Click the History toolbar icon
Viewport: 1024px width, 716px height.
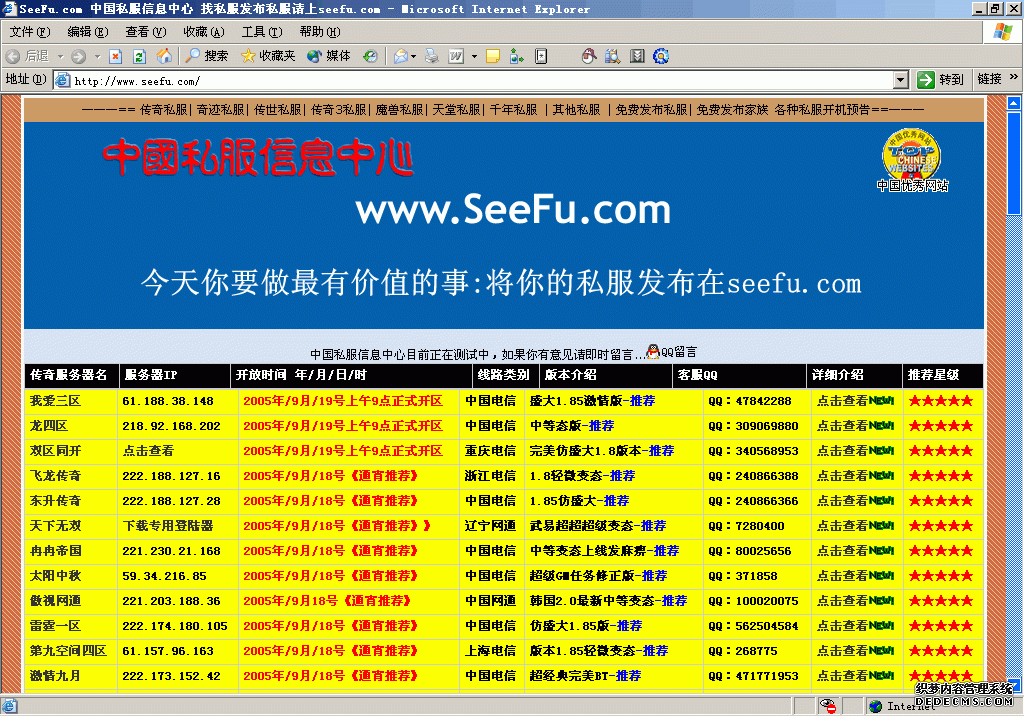coord(370,56)
